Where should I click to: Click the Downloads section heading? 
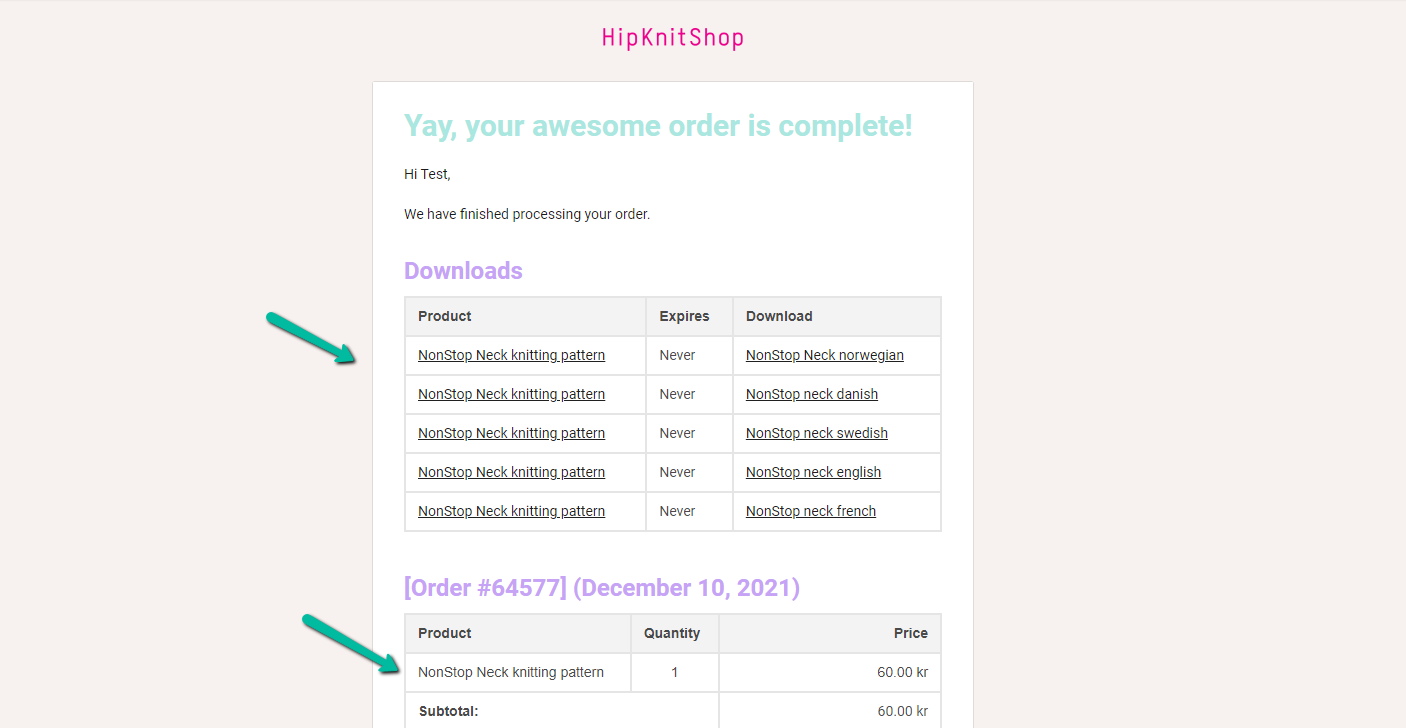coord(463,271)
